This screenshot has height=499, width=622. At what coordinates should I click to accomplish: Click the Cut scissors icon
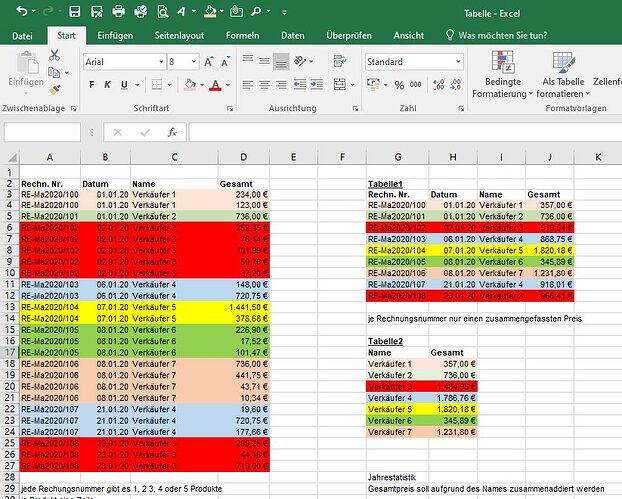pos(54,56)
